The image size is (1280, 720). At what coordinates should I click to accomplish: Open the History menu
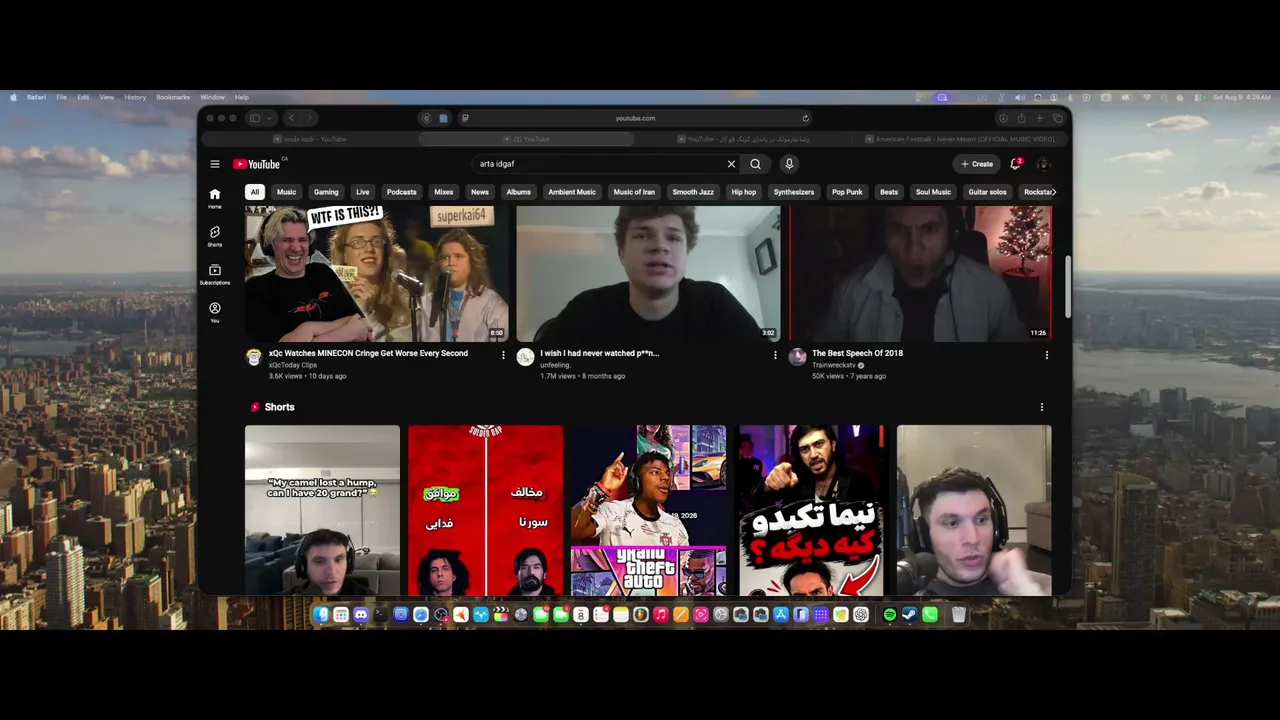[135, 97]
